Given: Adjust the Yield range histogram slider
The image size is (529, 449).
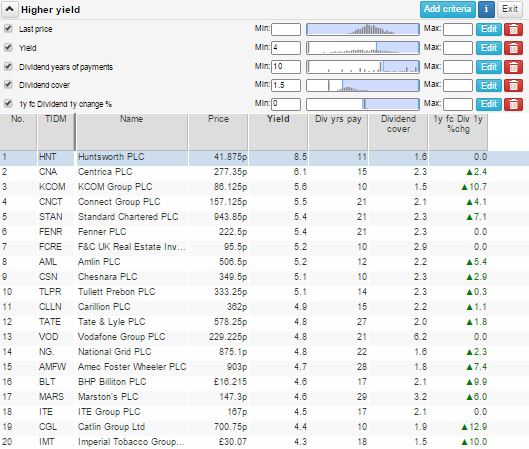Looking at the screenshot, I should point(363,48).
